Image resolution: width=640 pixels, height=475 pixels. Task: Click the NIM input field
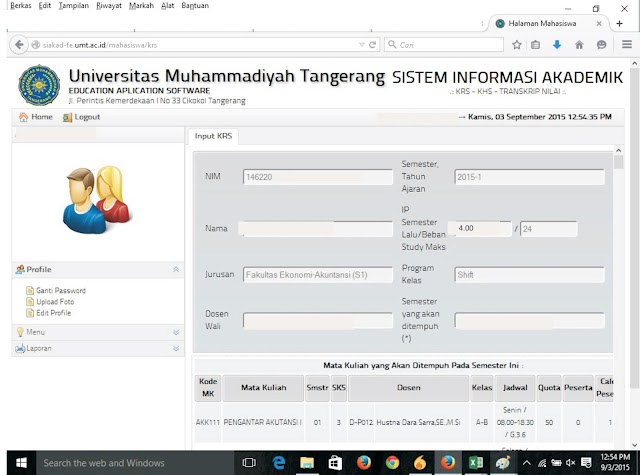point(318,177)
